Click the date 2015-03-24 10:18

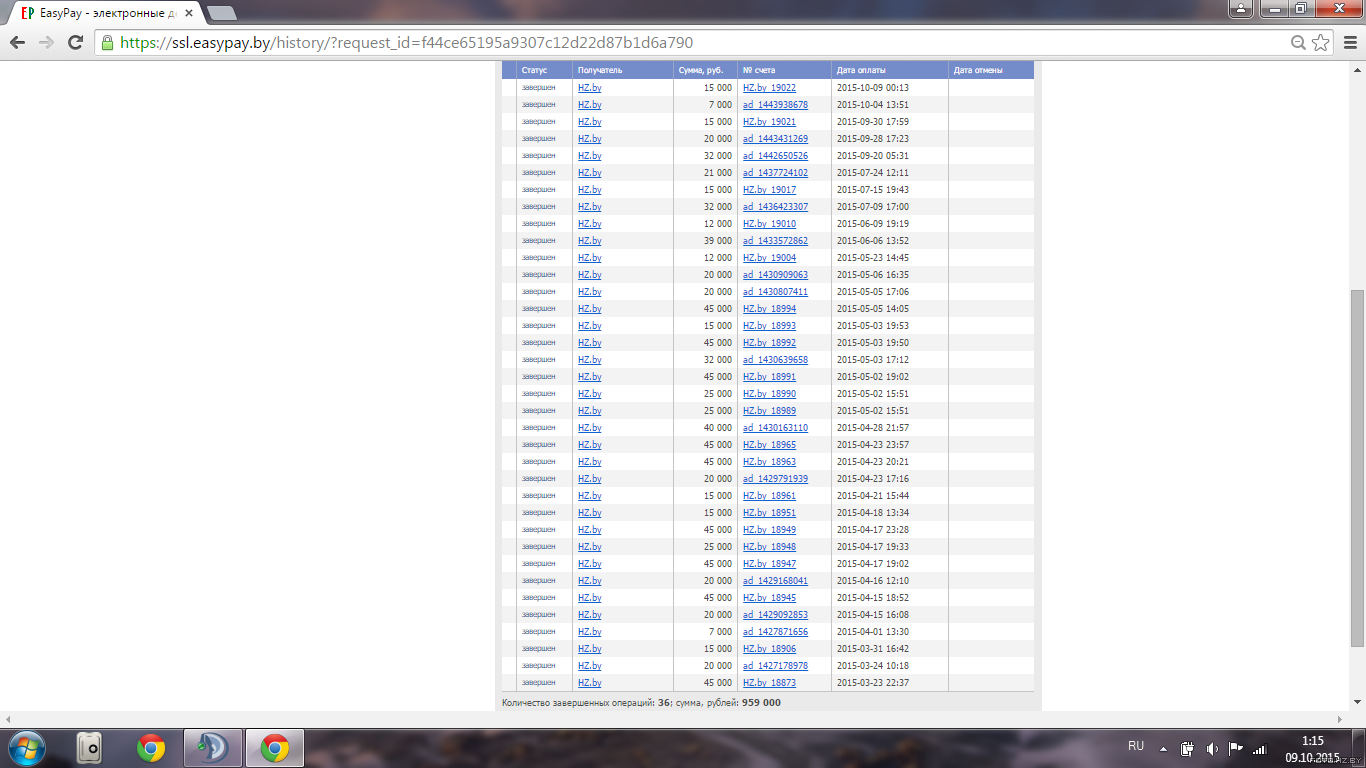click(872, 666)
